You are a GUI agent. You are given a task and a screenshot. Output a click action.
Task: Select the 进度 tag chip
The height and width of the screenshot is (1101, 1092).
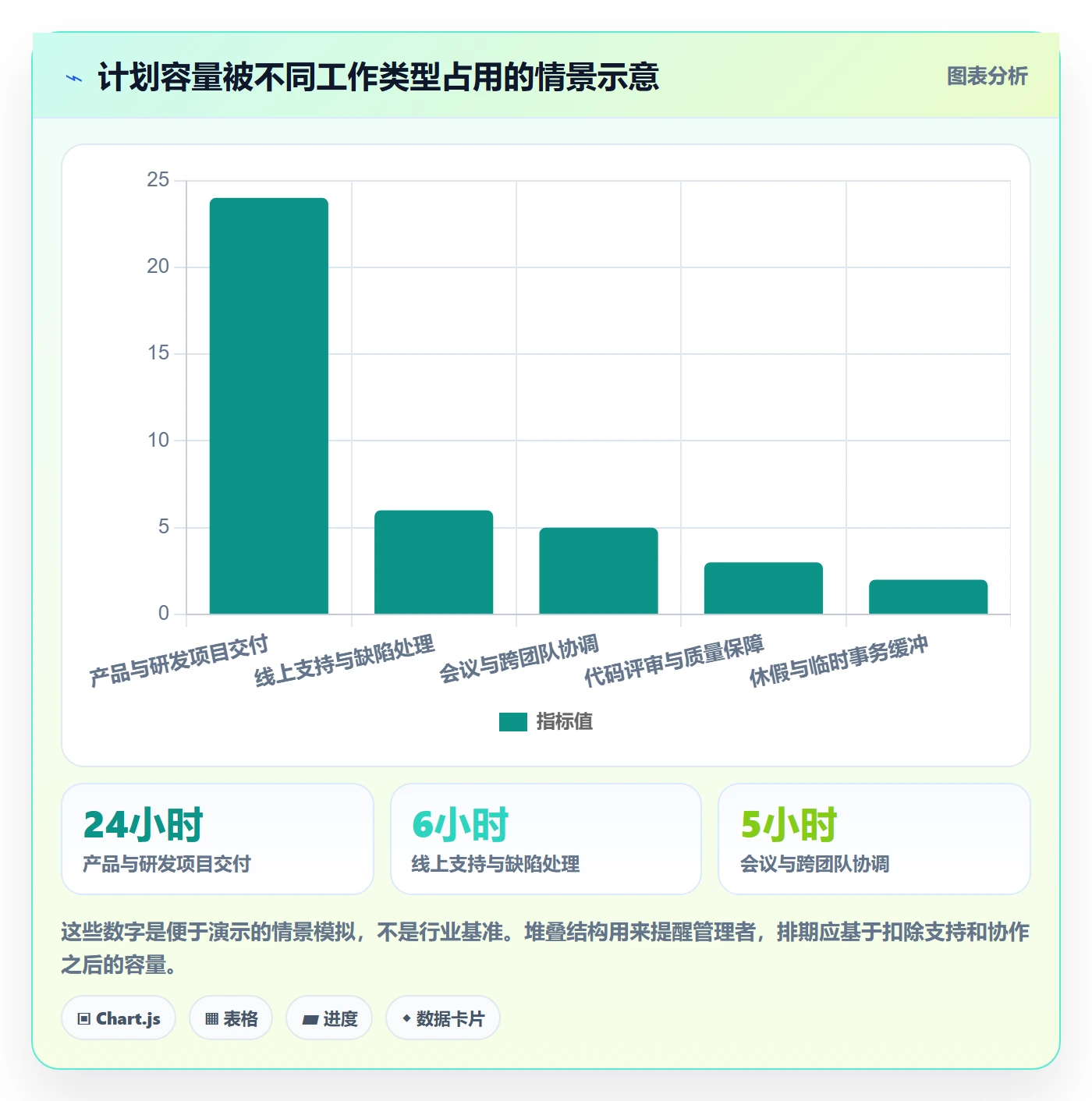coord(329,1018)
